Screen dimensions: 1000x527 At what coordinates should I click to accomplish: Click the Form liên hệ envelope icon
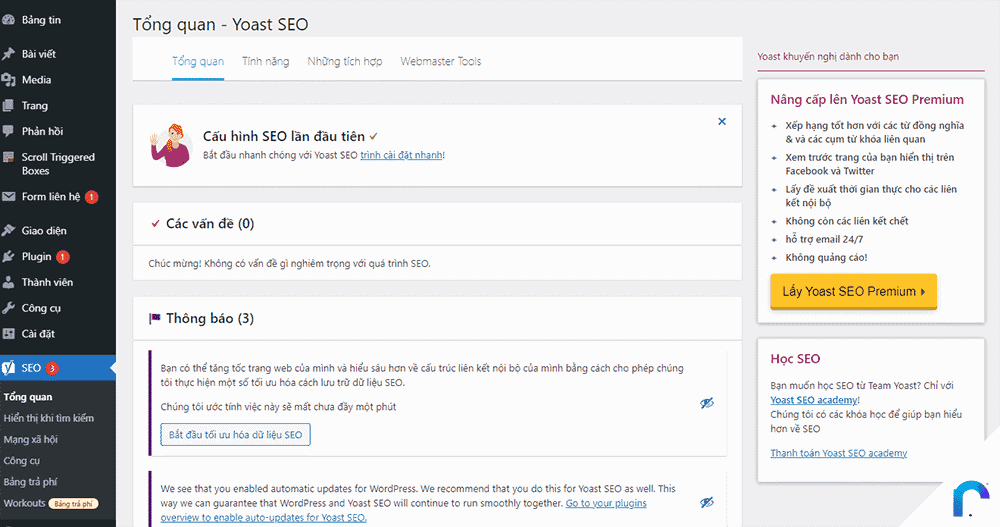8,197
